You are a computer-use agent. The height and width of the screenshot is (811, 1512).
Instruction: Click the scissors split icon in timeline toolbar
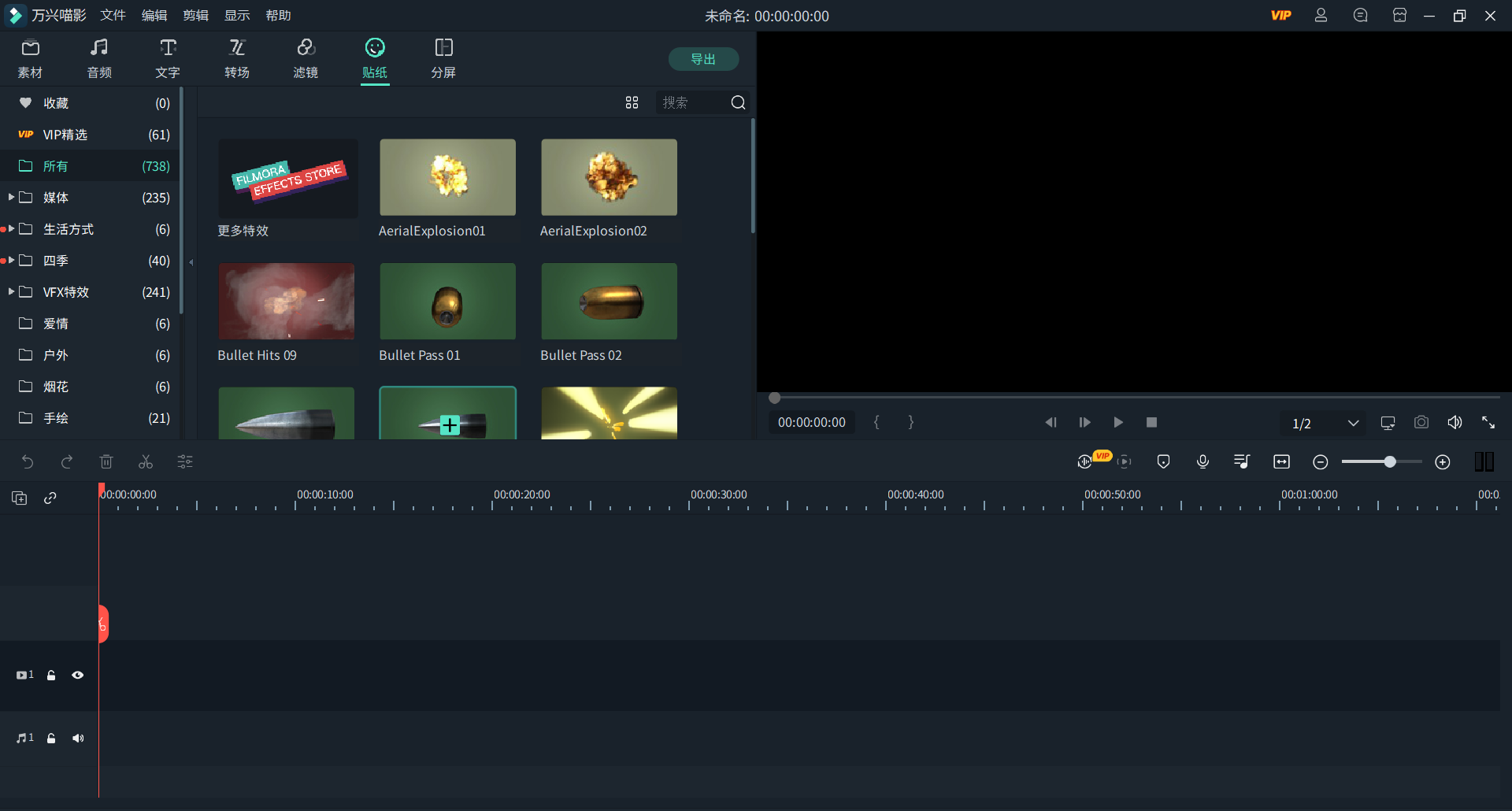click(146, 462)
